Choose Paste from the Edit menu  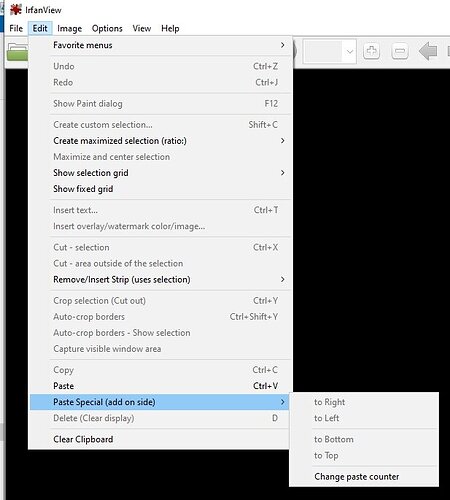point(161,386)
